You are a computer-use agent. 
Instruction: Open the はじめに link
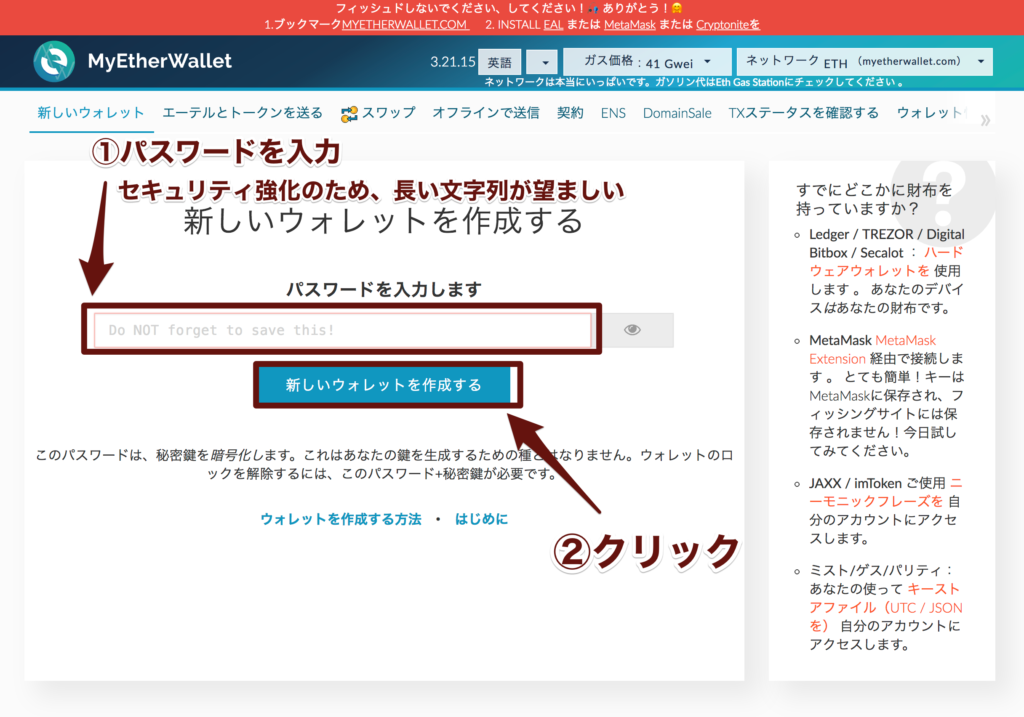point(481,519)
